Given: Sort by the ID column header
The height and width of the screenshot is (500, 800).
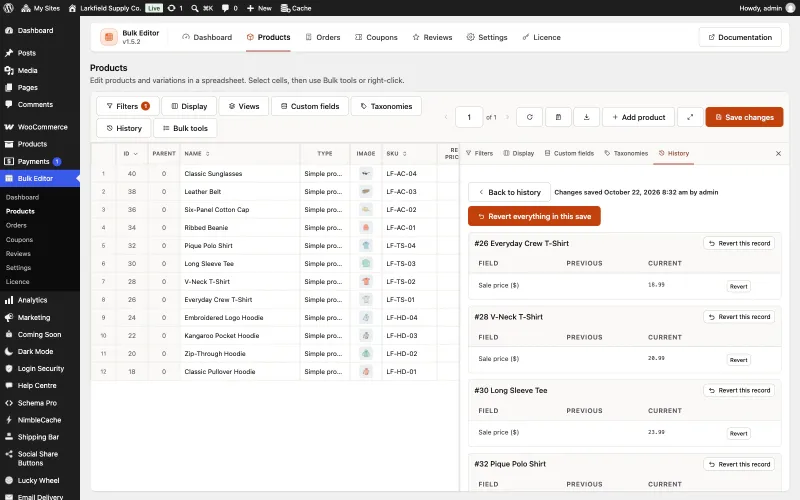Looking at the screenshot, I should point(130,154).
